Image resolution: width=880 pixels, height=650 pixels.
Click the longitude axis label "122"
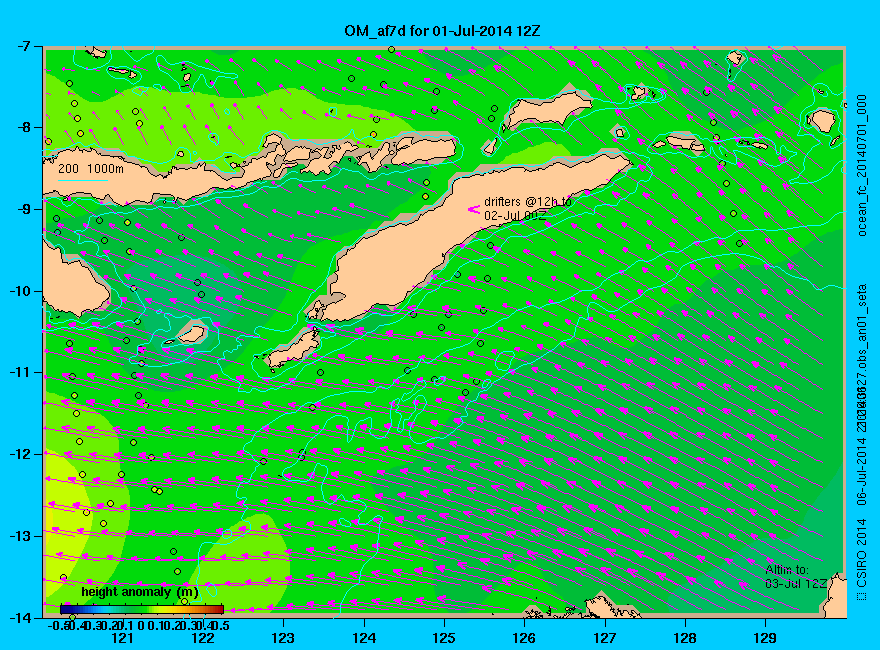click(x=203, y=638)
